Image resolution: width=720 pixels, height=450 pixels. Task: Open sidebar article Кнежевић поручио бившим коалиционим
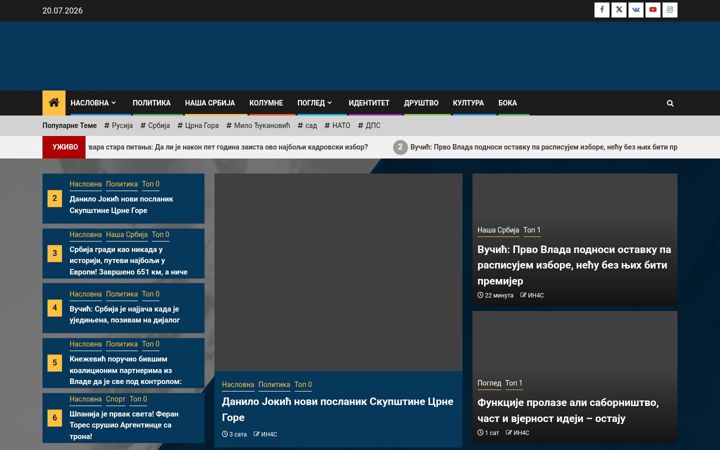125,370
